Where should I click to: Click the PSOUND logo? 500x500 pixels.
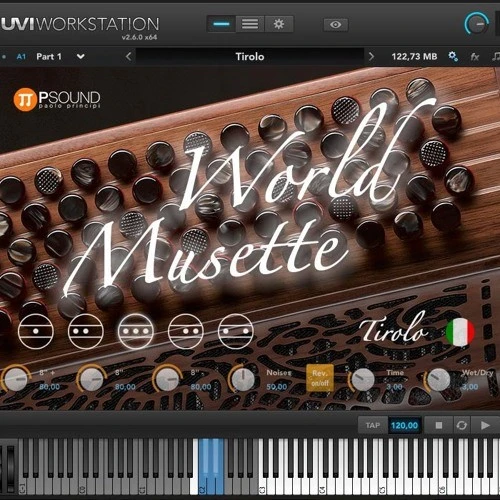pyautogui.click(x=57, y=99)
